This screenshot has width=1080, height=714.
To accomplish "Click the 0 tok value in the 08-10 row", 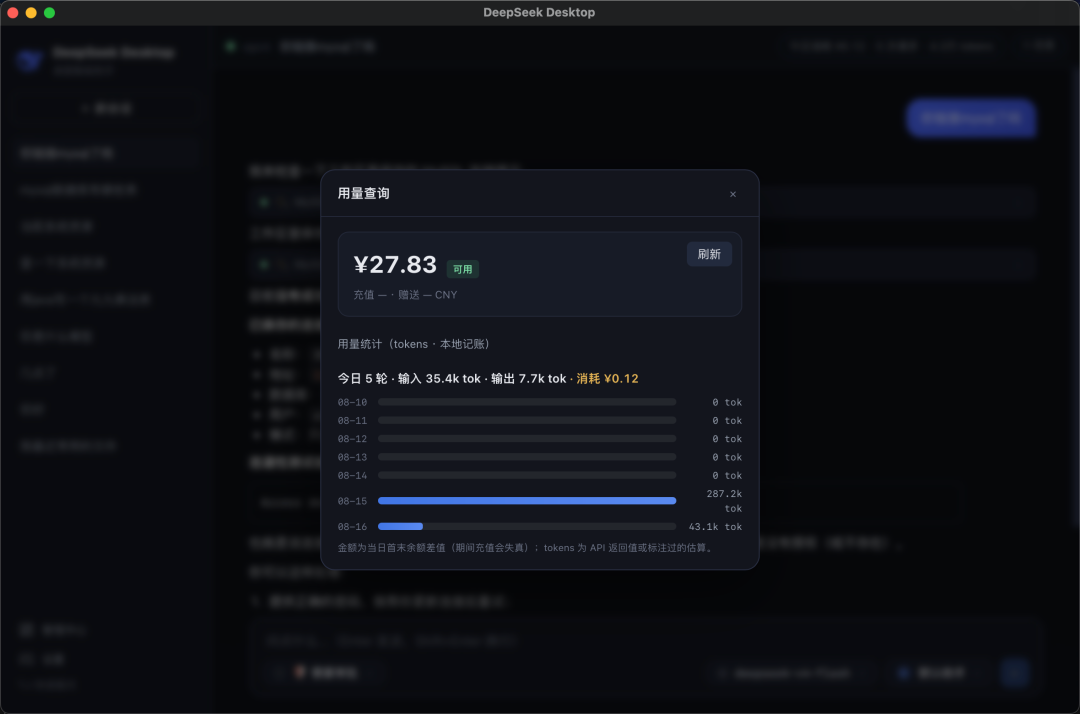I will (727, 402).
